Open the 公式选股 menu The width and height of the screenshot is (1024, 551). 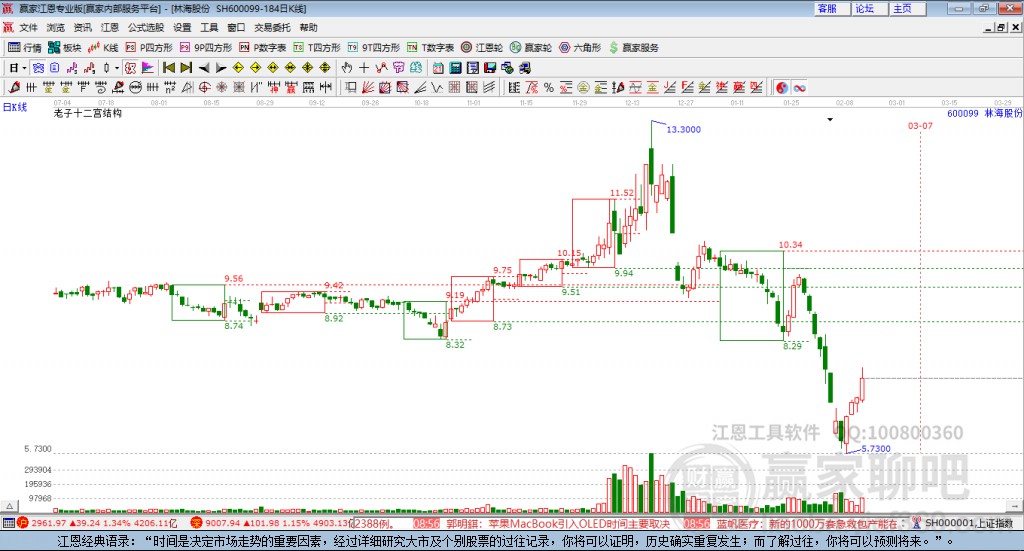pyautogui.click(x=146, y=27)
